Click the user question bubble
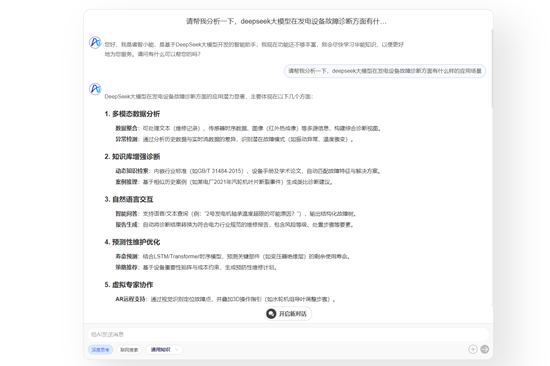The height and width of the screenshot is (366, 550). point(385,71)
